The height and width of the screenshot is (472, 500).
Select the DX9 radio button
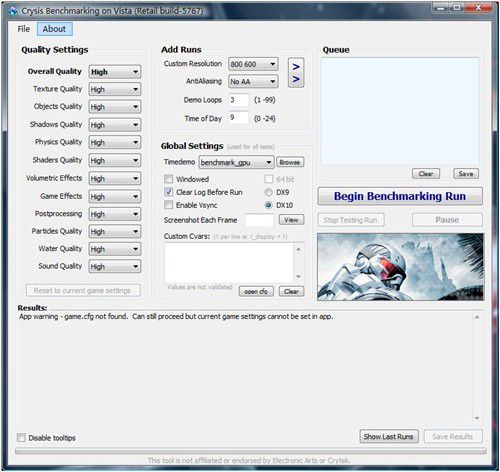tap(269, 192)
